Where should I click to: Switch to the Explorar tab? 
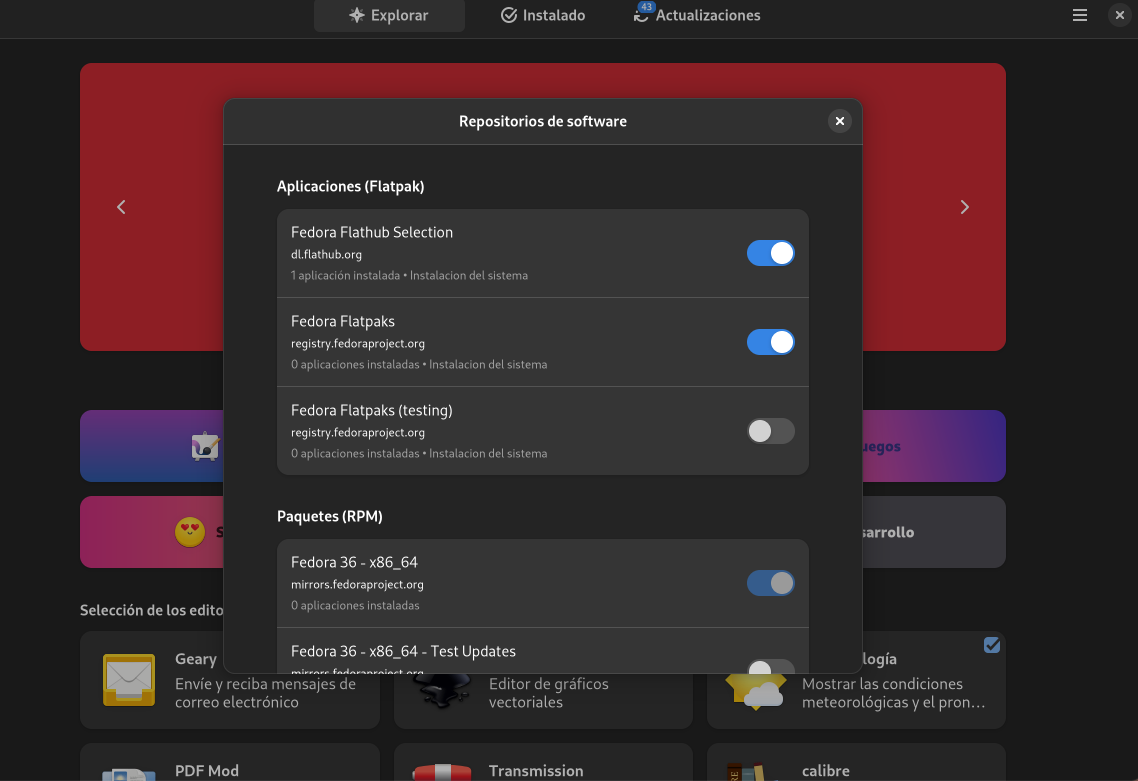[x=389, y=15]
